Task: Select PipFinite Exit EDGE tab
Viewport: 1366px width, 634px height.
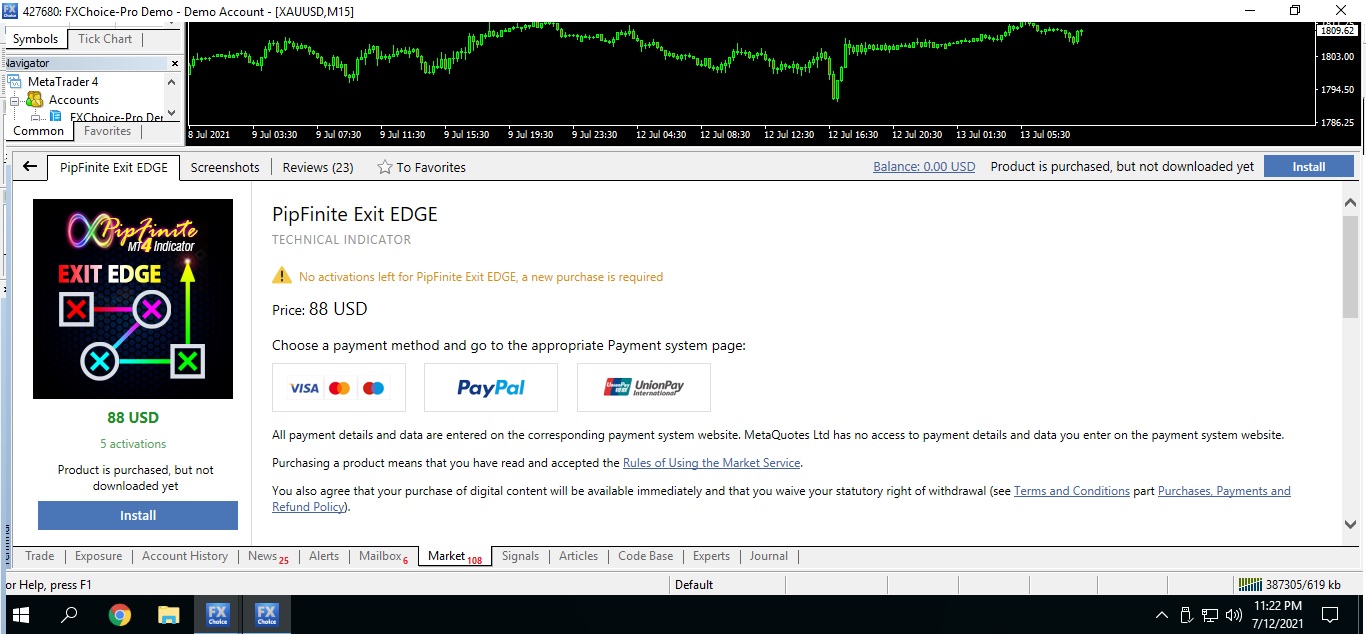Action: tap(114, 167)
